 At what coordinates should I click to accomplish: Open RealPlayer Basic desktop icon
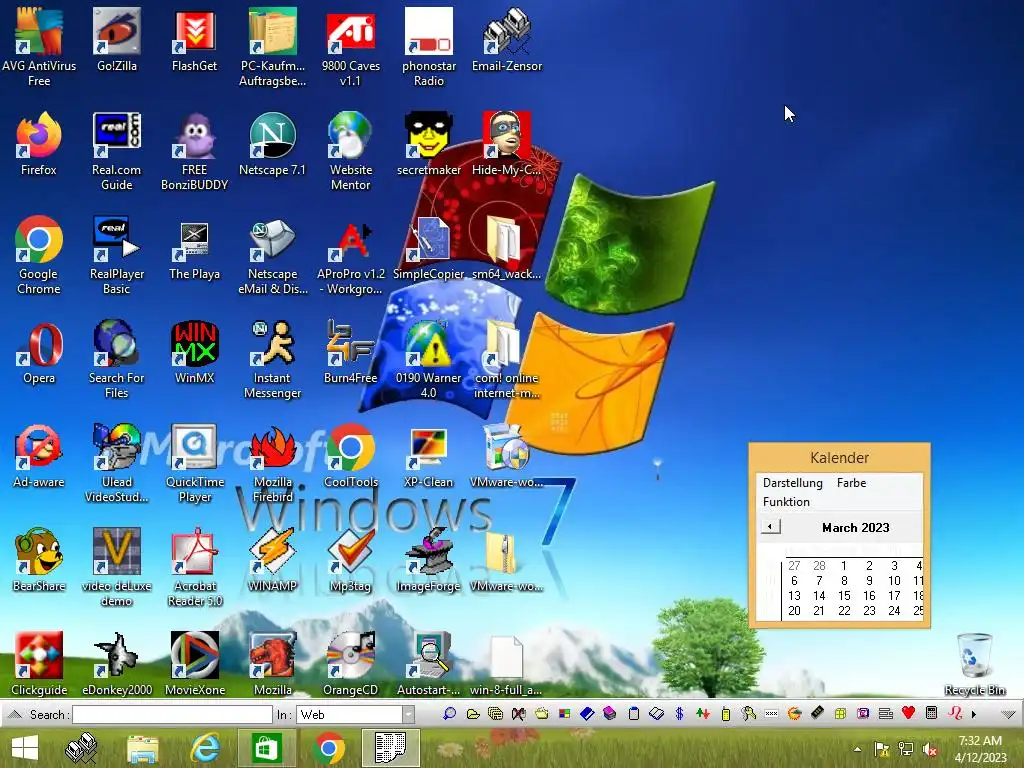pyautogui.click(x=117, y=255)
